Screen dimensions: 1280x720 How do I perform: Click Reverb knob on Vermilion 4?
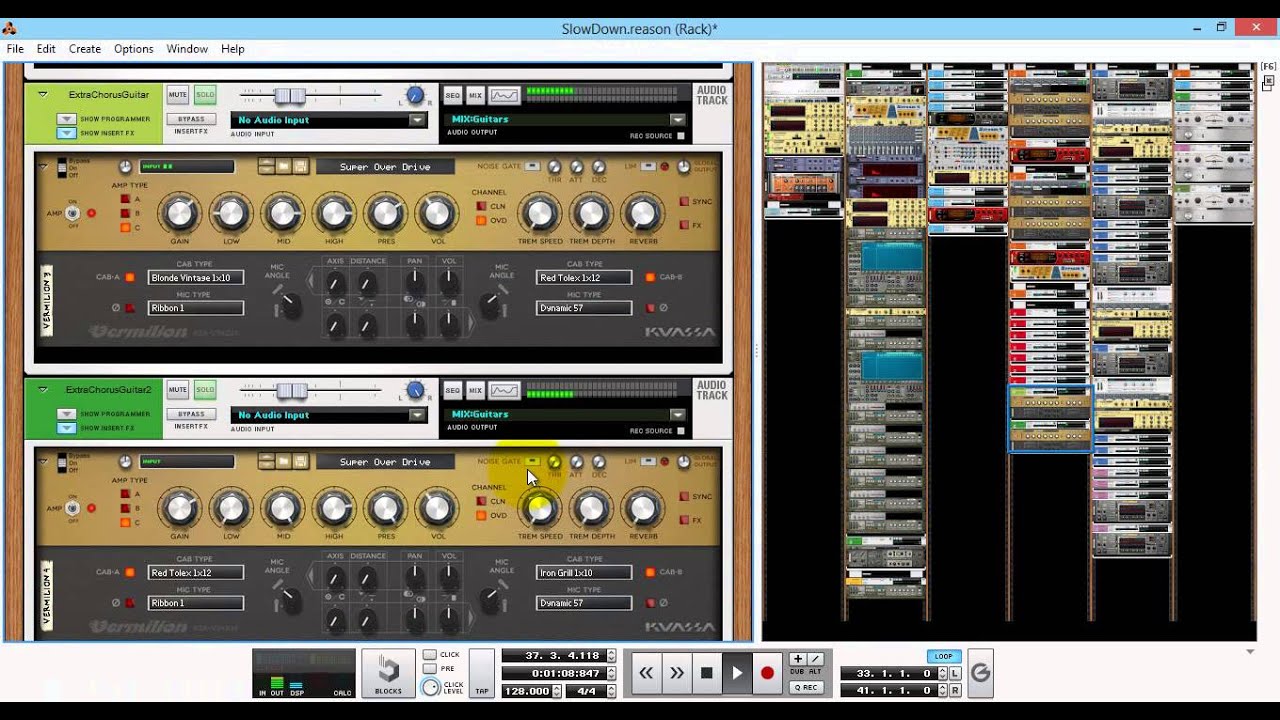pyautogui.click(x=642, y=508)
